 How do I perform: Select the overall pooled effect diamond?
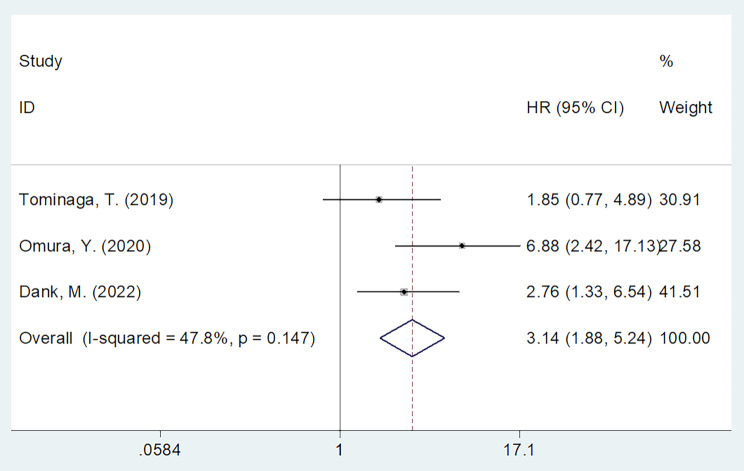[412, 338]
